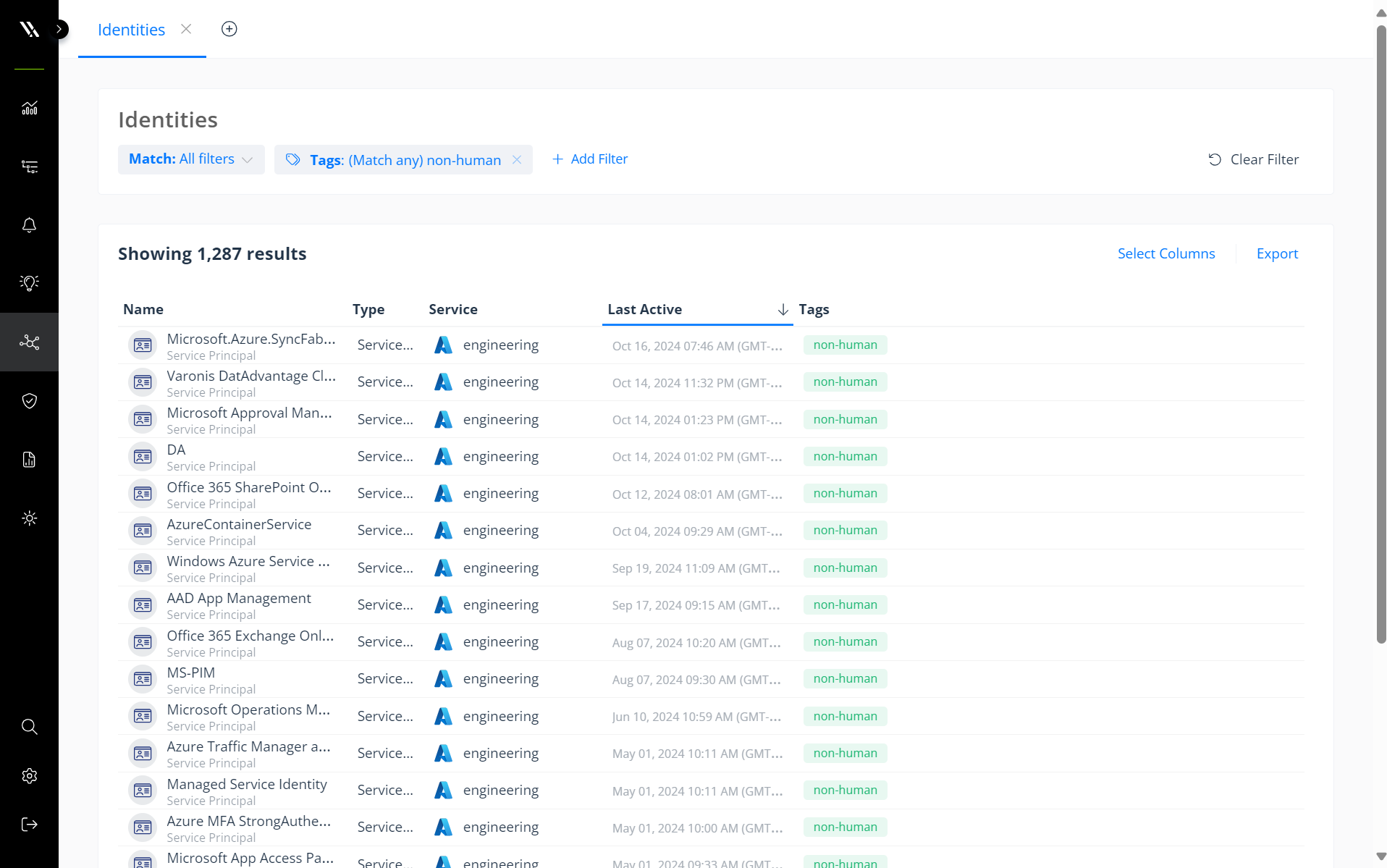
Task: Click scrollbar up arrow
Action: click(x=1380, y=12)
